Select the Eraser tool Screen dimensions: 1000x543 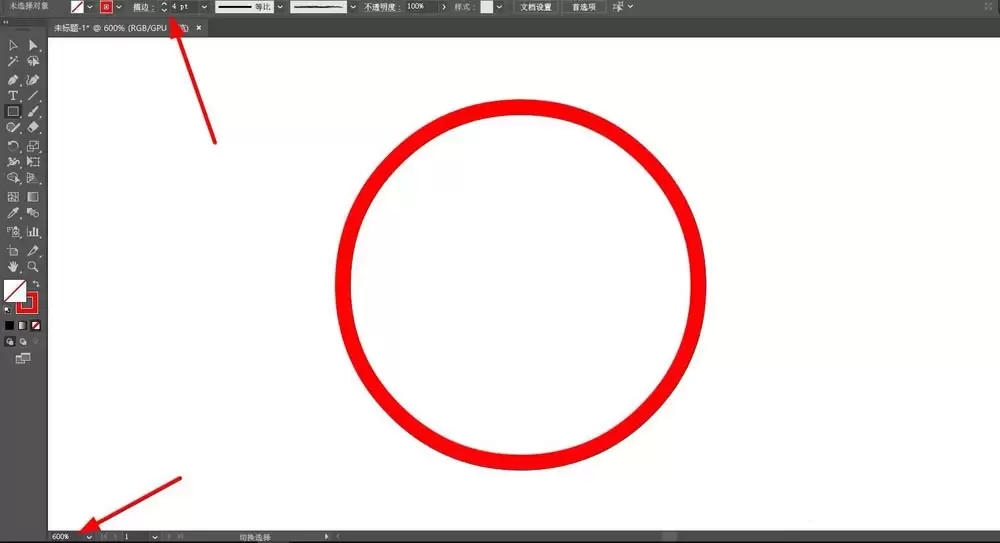click(33, 128)
